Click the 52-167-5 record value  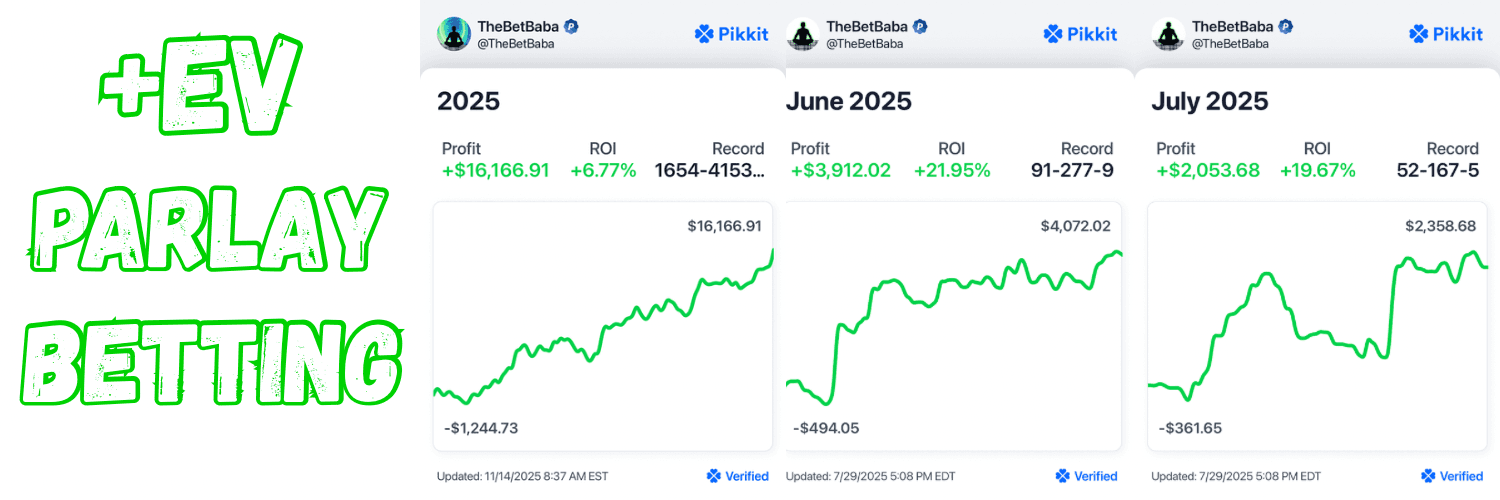tap(1437, 170)
